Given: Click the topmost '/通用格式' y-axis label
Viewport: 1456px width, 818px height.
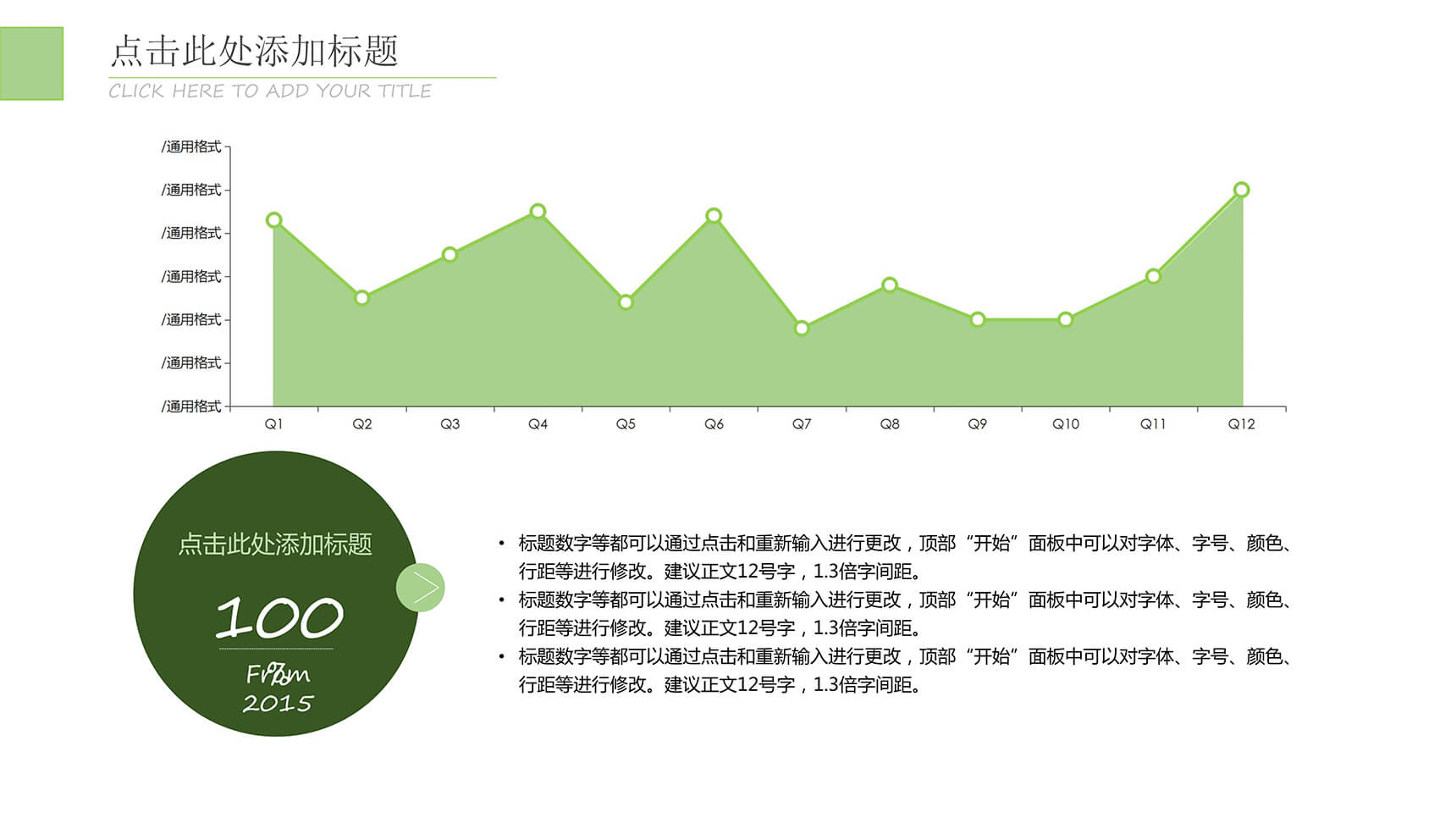Looking at the screenshot, I should (x=191, y=146).
